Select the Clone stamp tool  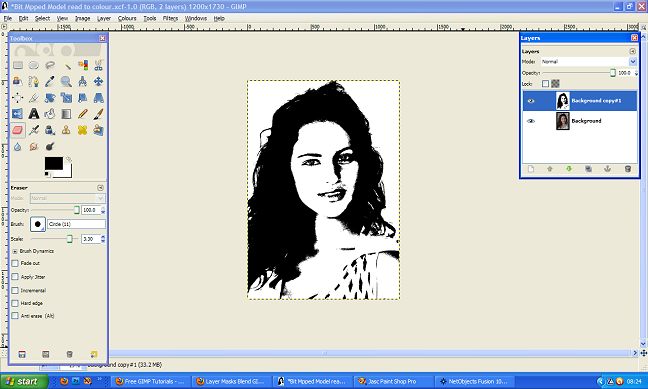[66, 130]
